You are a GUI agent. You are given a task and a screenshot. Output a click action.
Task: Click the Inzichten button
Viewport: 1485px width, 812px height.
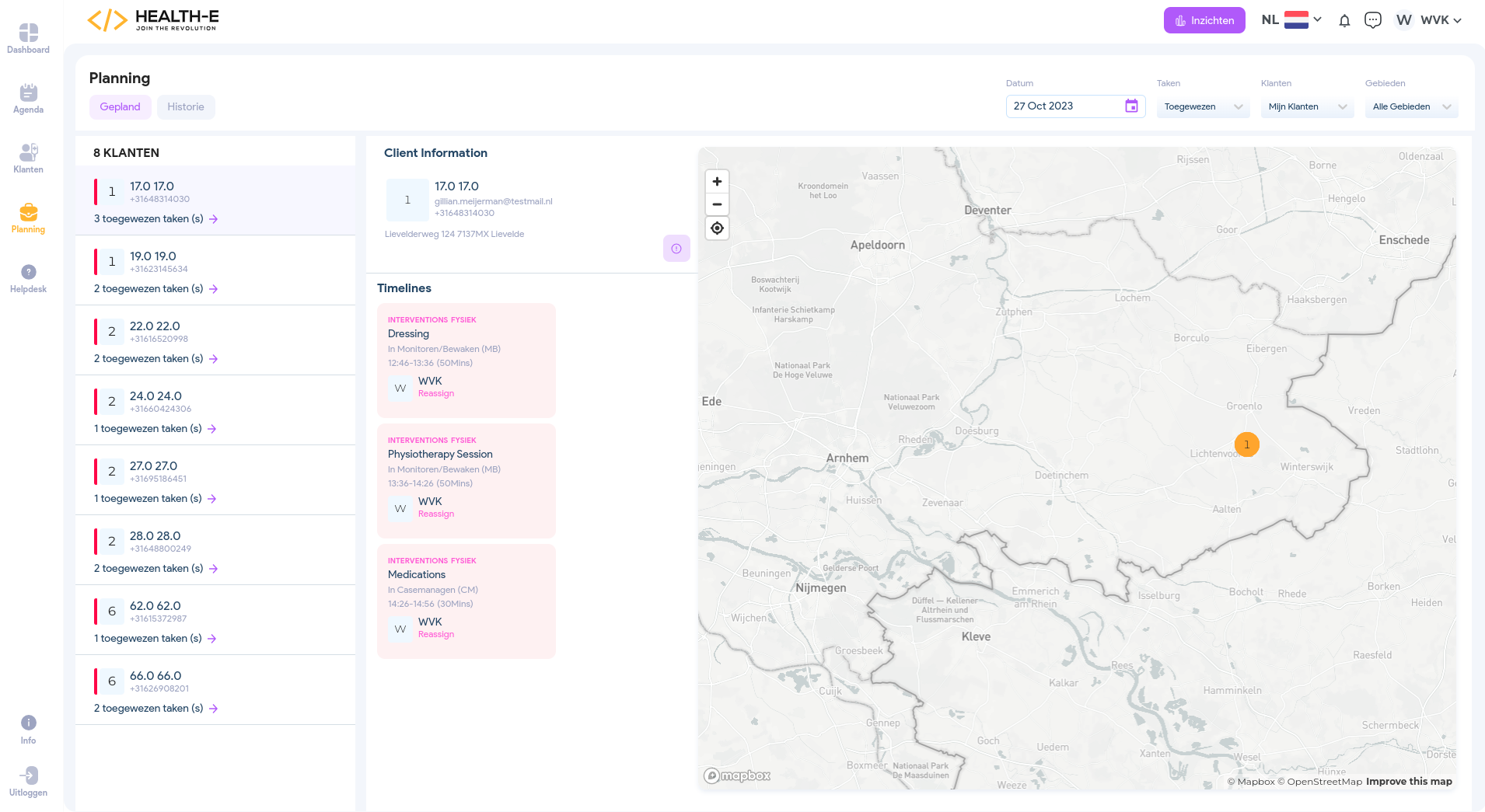[x=1204, y=21]
